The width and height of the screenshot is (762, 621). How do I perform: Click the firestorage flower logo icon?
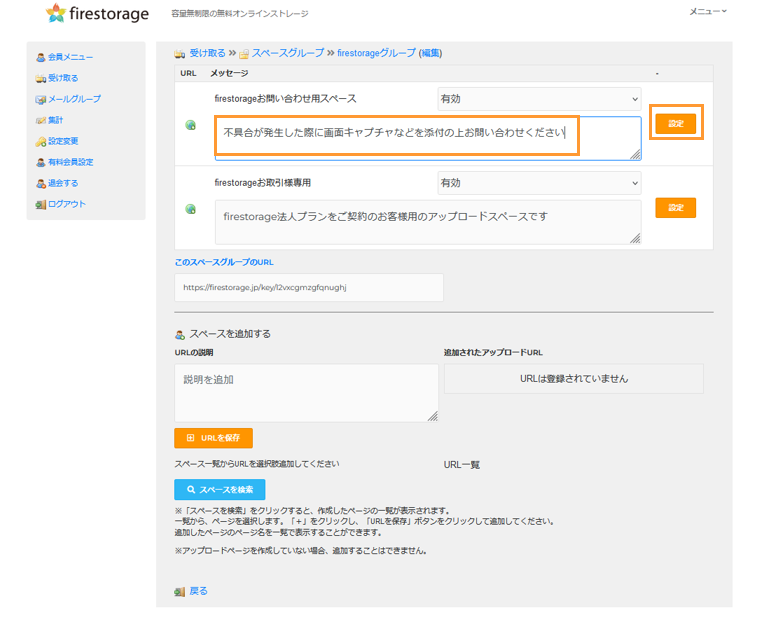click(x=56, y=13)
